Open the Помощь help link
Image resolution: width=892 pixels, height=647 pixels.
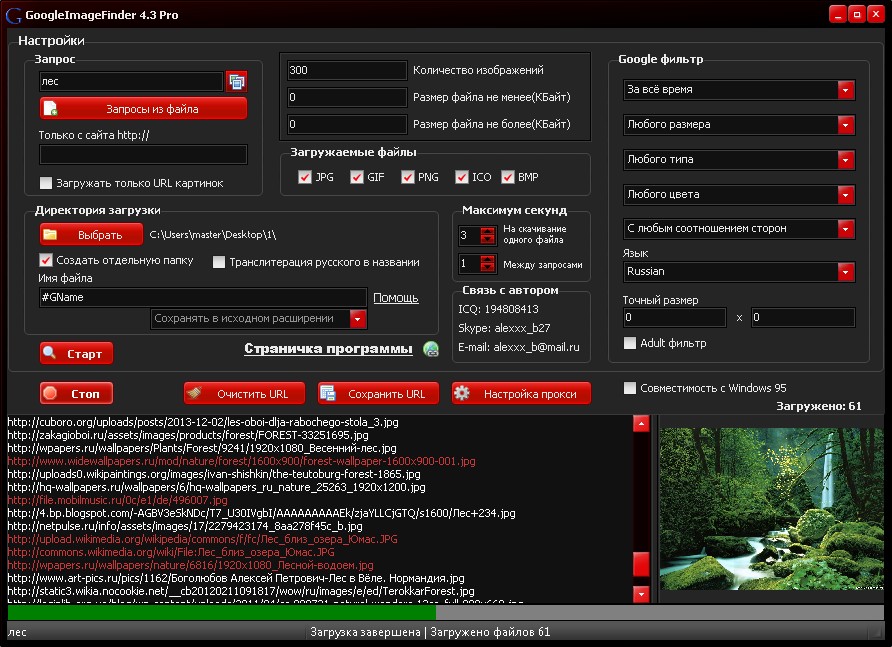[396, 298]
